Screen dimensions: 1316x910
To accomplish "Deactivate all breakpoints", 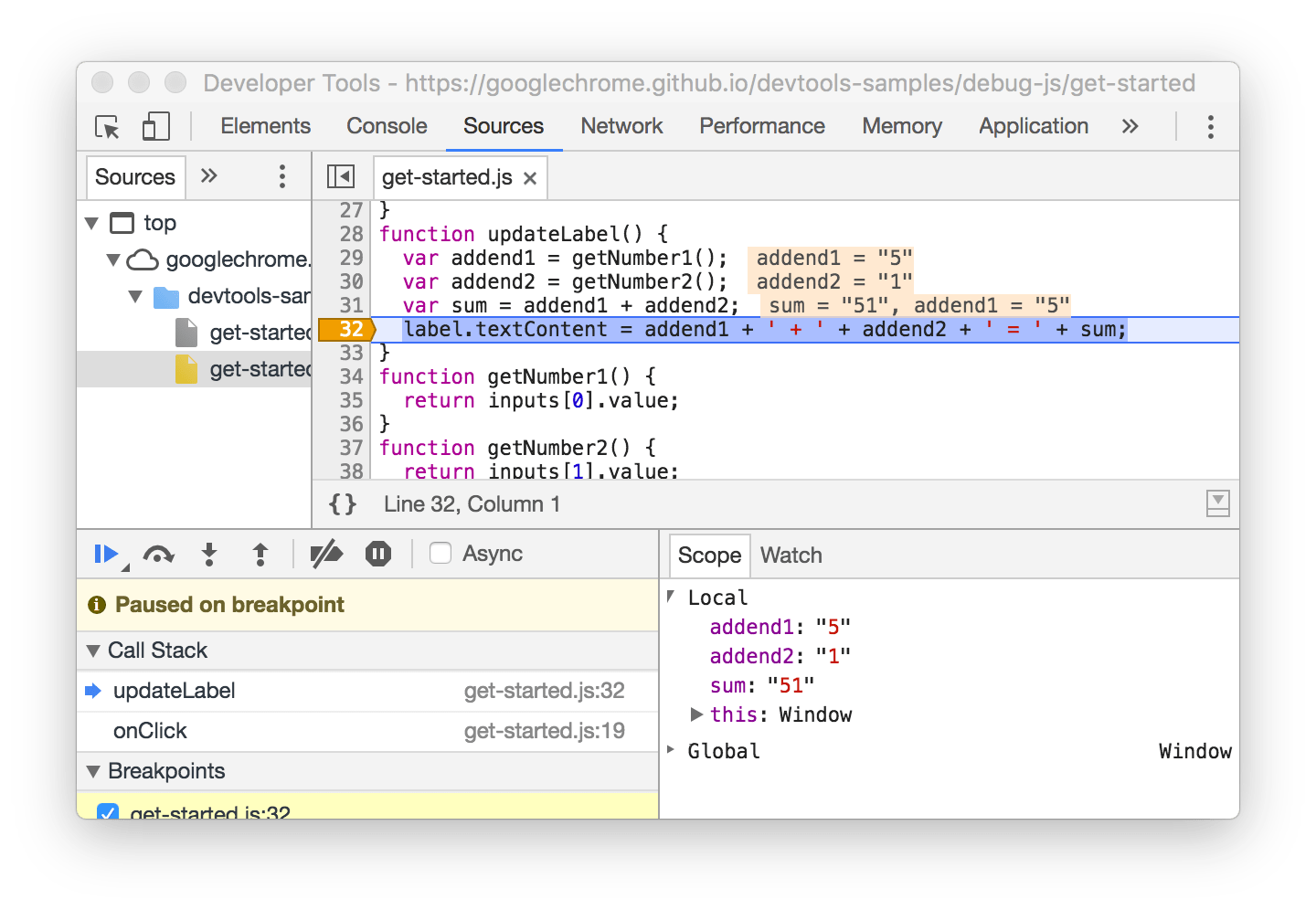I will tap(326, 554).
